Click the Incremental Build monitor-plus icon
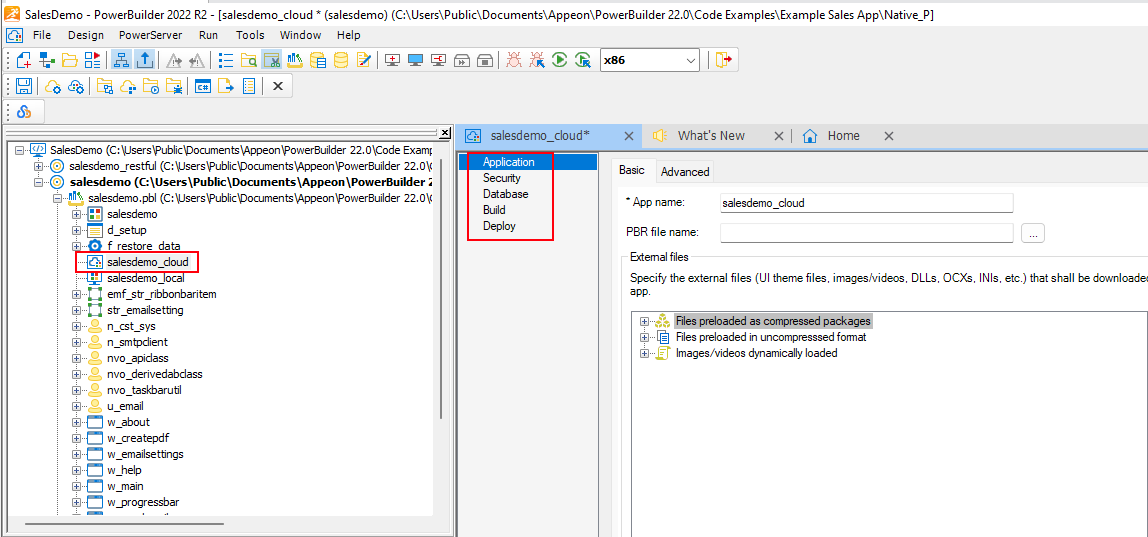This screenshot has width=1148, height=537. [392, 60]
